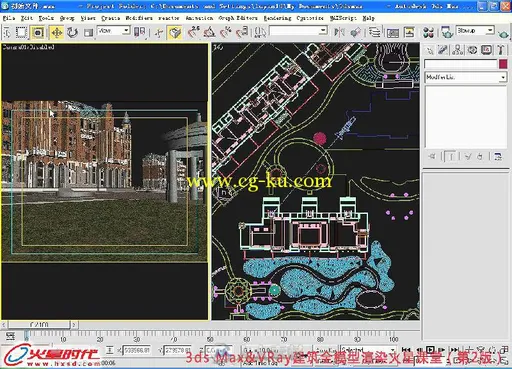Open the Material Editor
Image resolution: width=512 pixels, height=369 pixels.
pos(428,32)
